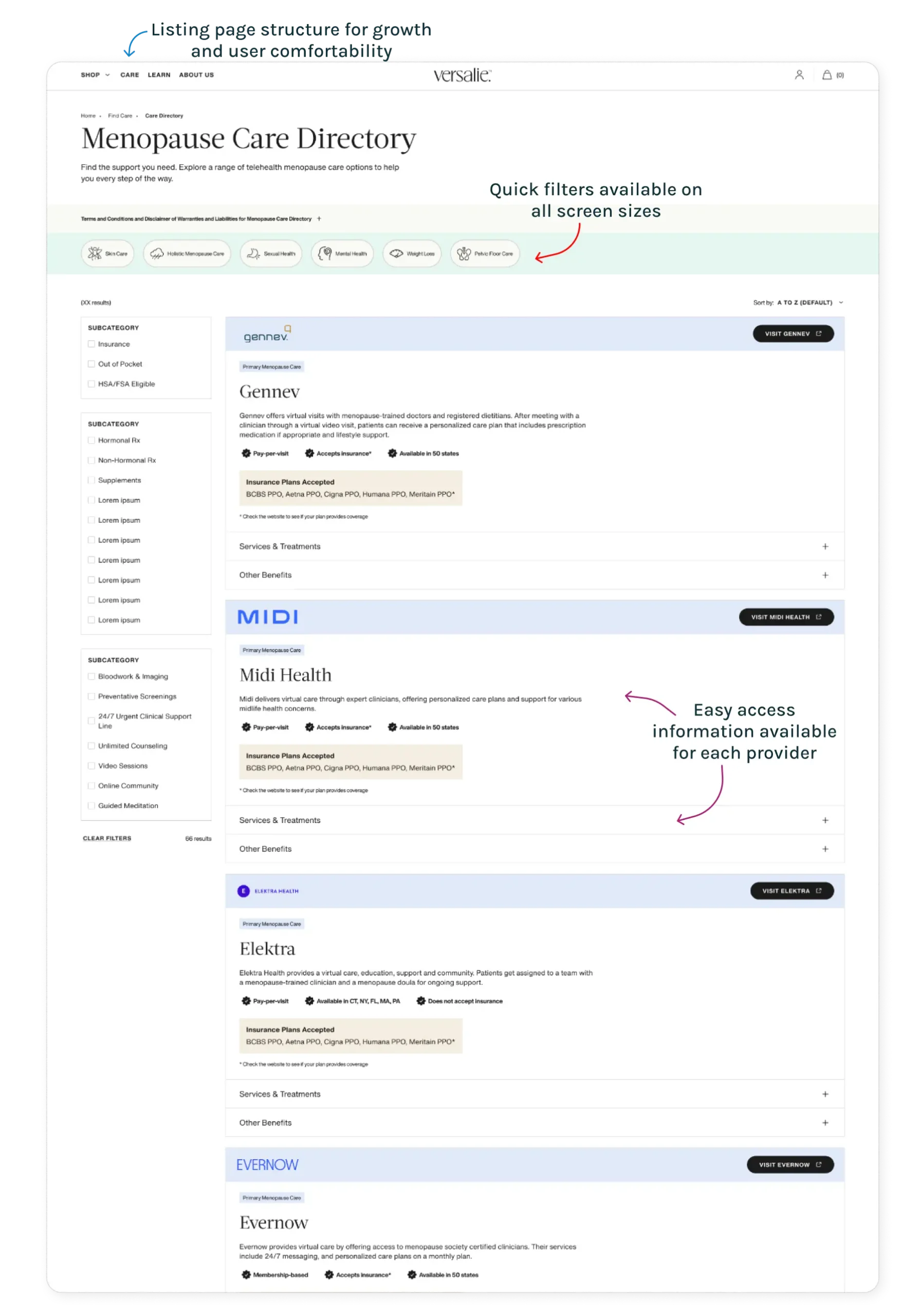This screenshot has height=1316, width=920.
Task: Expand Elektra's Services & Treatments section
Action: (x=534, y=1094)
